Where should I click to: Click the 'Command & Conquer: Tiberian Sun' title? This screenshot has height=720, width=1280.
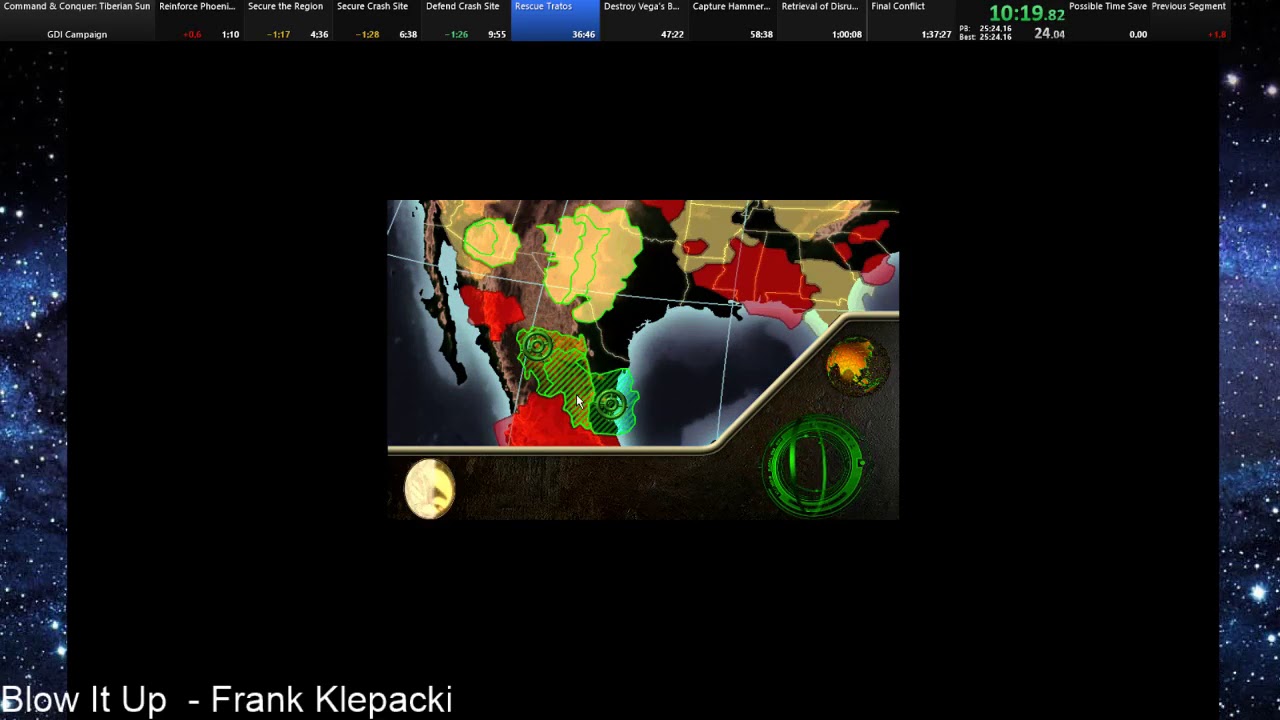(x=77, y=6)
